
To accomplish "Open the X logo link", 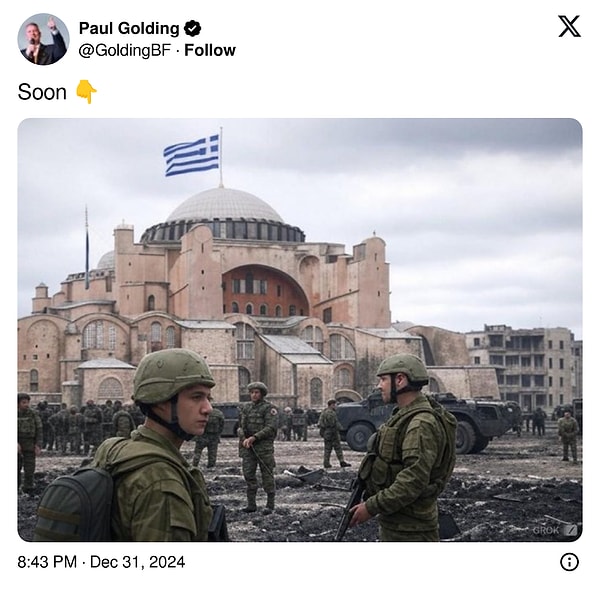I will point(569,26).
